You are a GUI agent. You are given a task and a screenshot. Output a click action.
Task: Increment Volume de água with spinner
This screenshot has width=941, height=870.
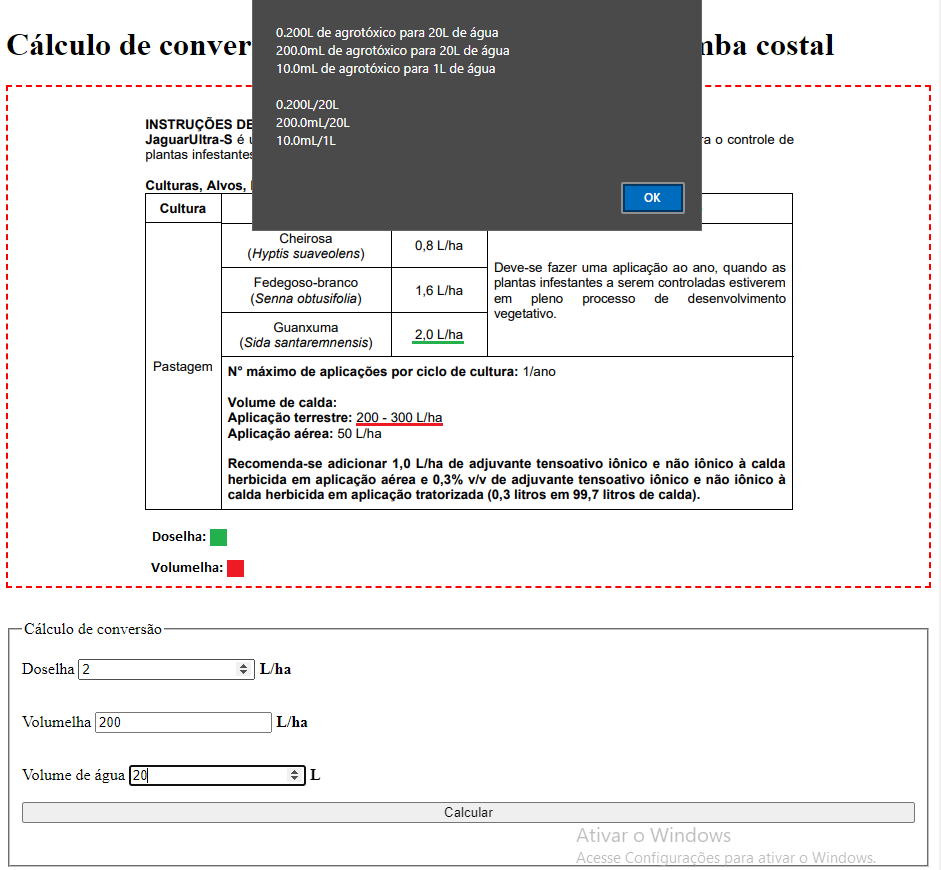pyautogui.click(x=294, y=772)
